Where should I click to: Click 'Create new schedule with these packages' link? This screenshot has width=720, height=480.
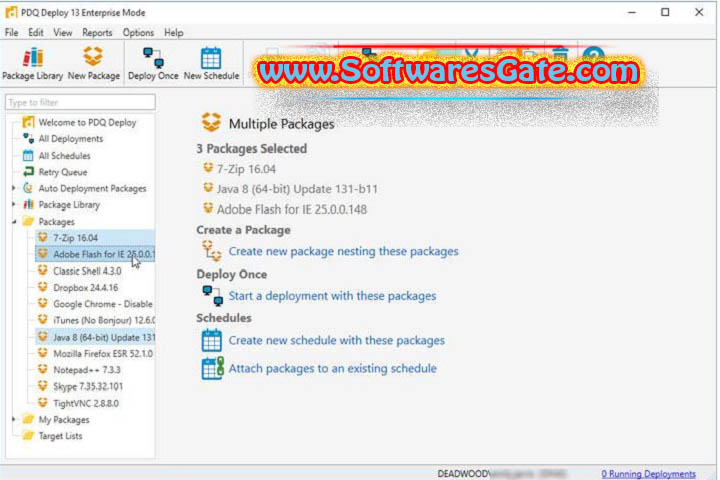tap(337, 340)
